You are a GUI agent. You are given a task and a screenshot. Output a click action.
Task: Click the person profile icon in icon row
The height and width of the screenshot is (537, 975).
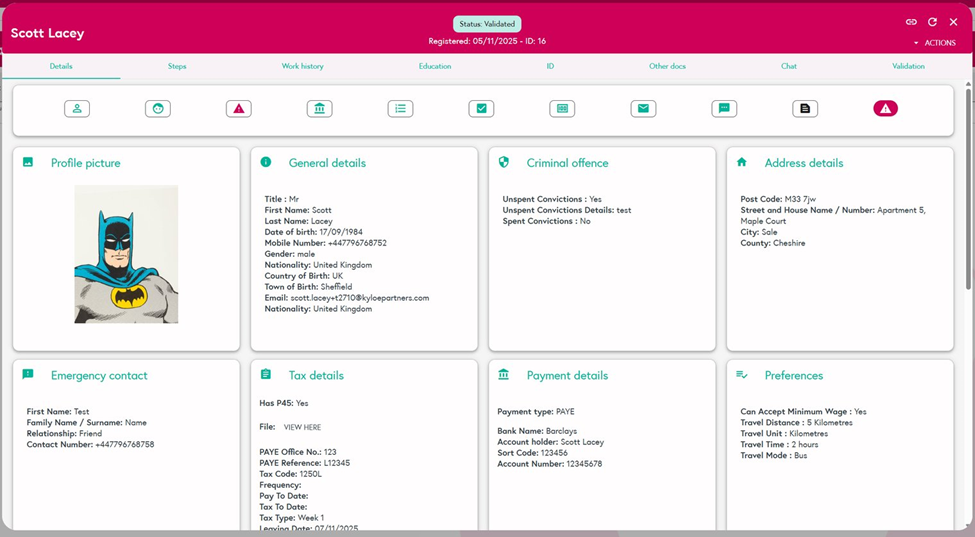tap(77, 109)
